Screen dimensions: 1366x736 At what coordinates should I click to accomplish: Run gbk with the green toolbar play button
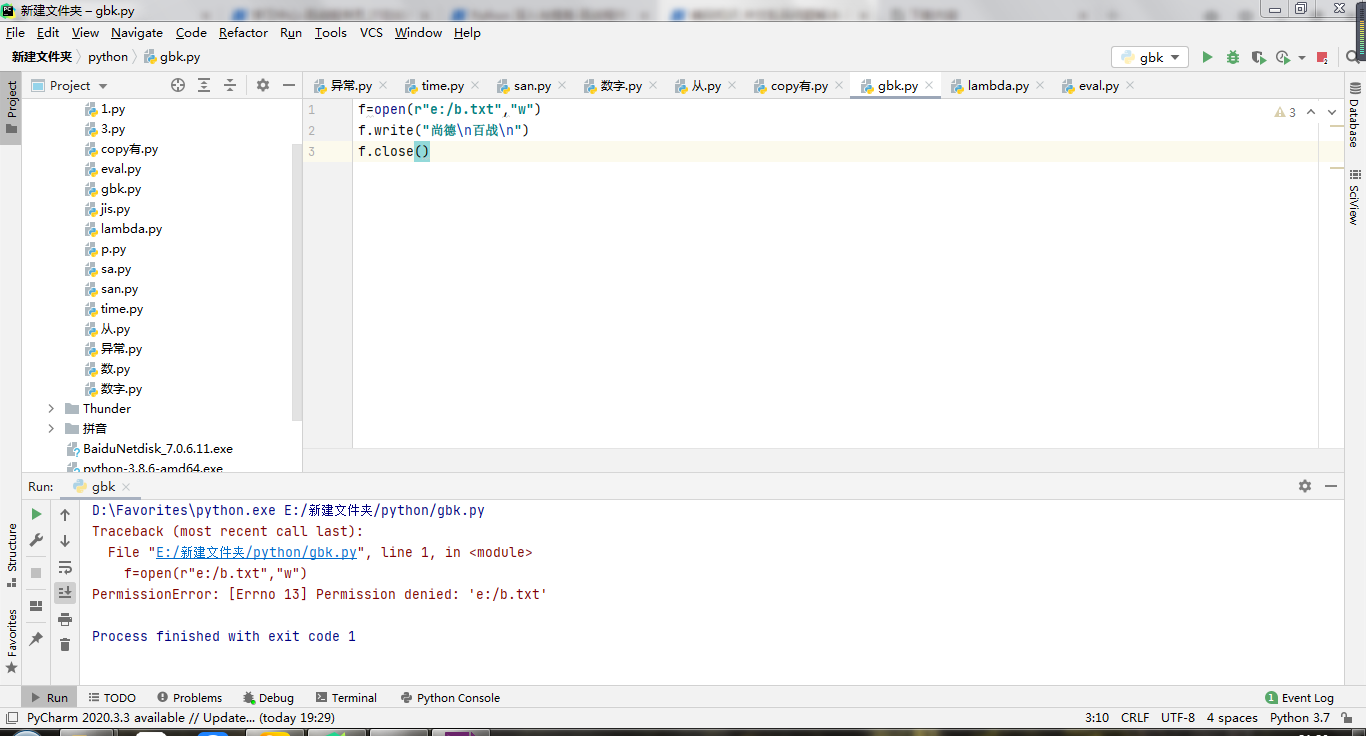[1207, 58]
